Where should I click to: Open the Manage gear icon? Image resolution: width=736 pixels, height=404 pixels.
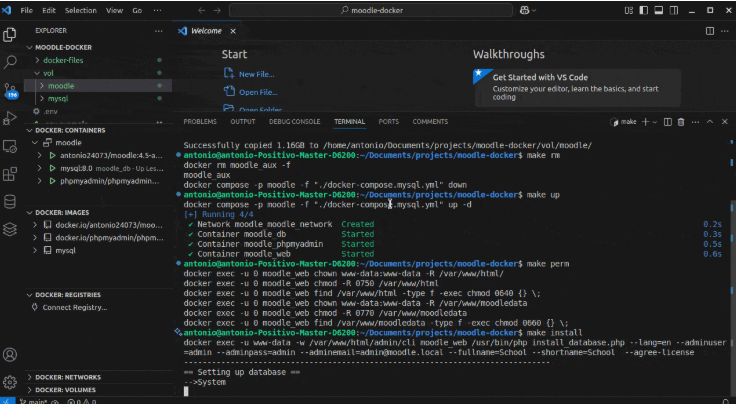coord(10,381)
